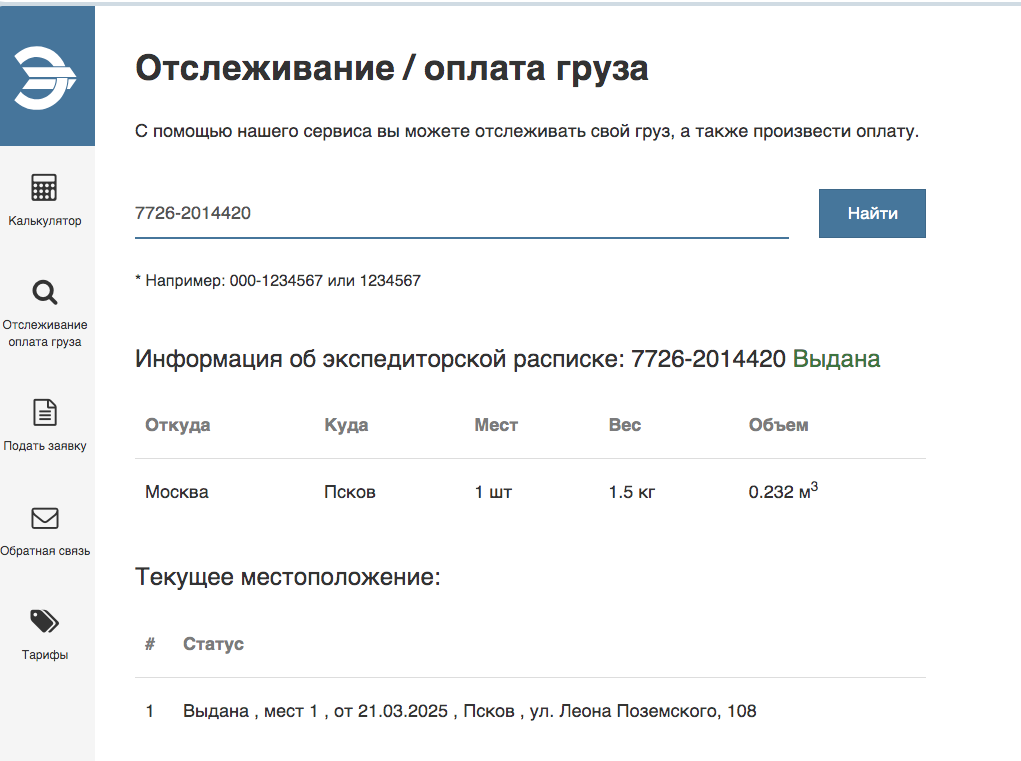Click the green Выдана status text
This screenshot has width=1021, height=761.
836,359
